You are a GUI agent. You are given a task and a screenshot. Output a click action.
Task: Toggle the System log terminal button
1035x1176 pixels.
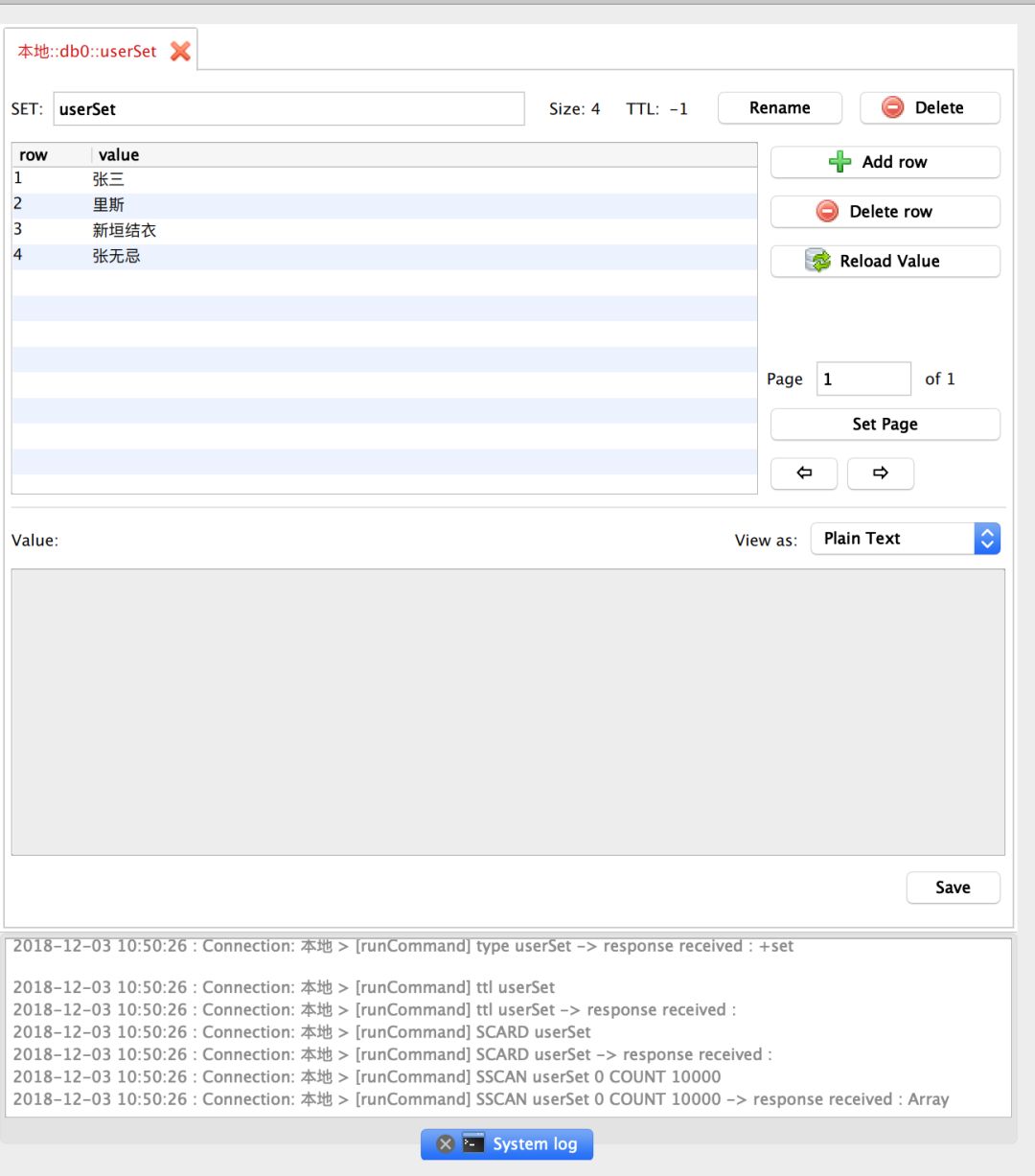tap(522, 1143)
